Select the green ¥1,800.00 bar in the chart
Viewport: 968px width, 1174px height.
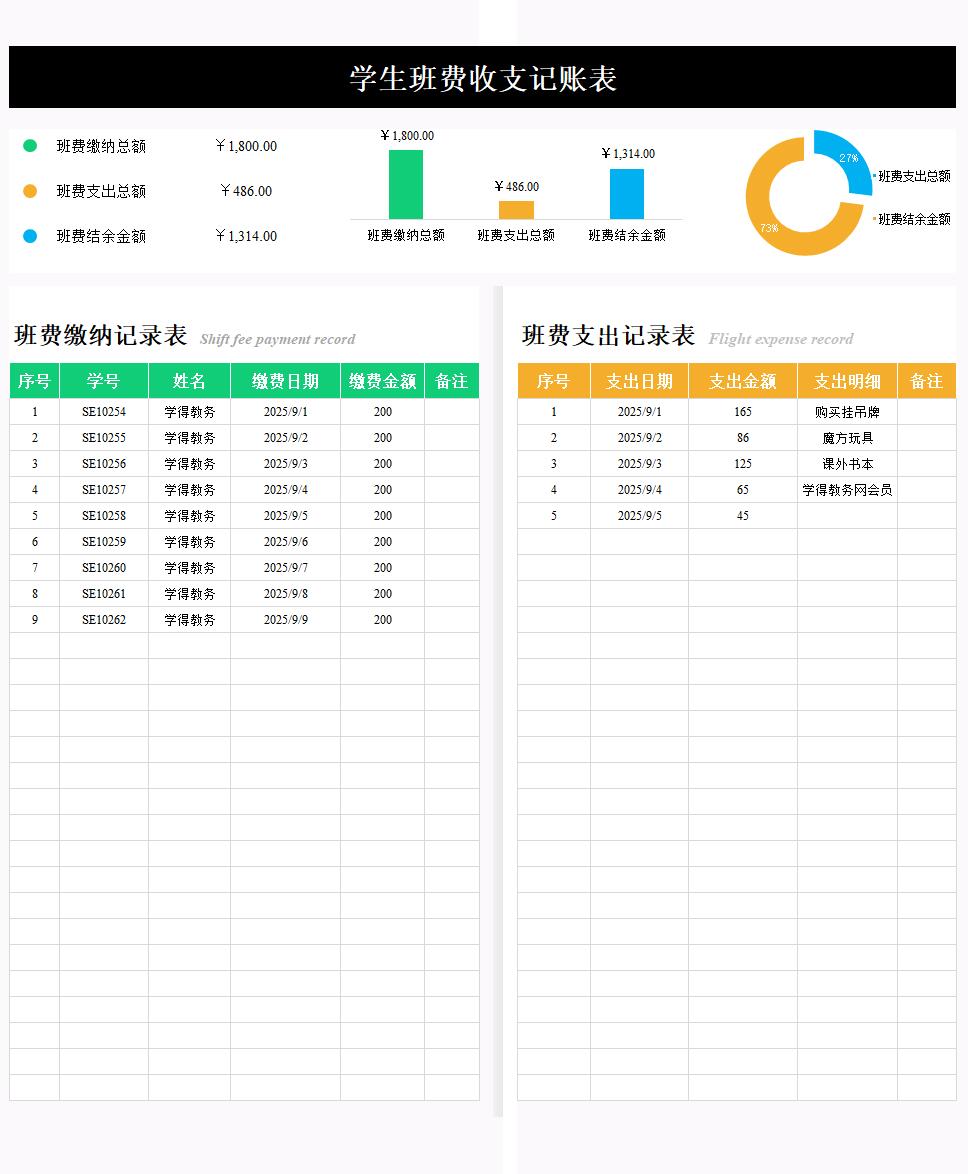click(405, 185)
